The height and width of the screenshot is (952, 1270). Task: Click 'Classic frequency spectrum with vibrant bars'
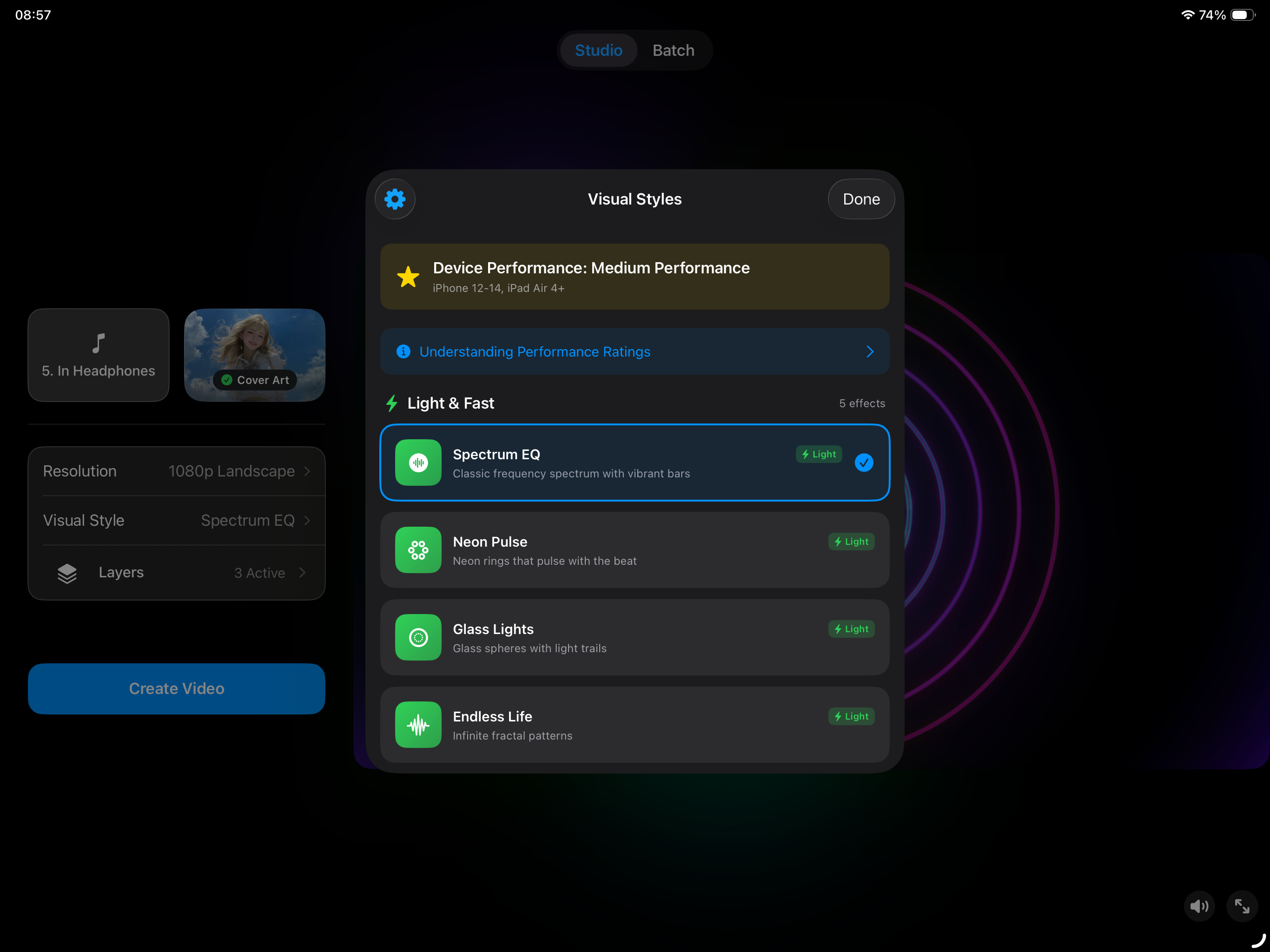(x=571, y=474)
